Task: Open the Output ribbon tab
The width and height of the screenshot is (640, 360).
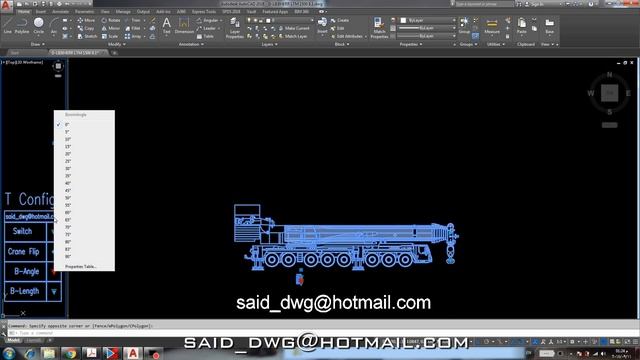Action: tap(143, 12)
